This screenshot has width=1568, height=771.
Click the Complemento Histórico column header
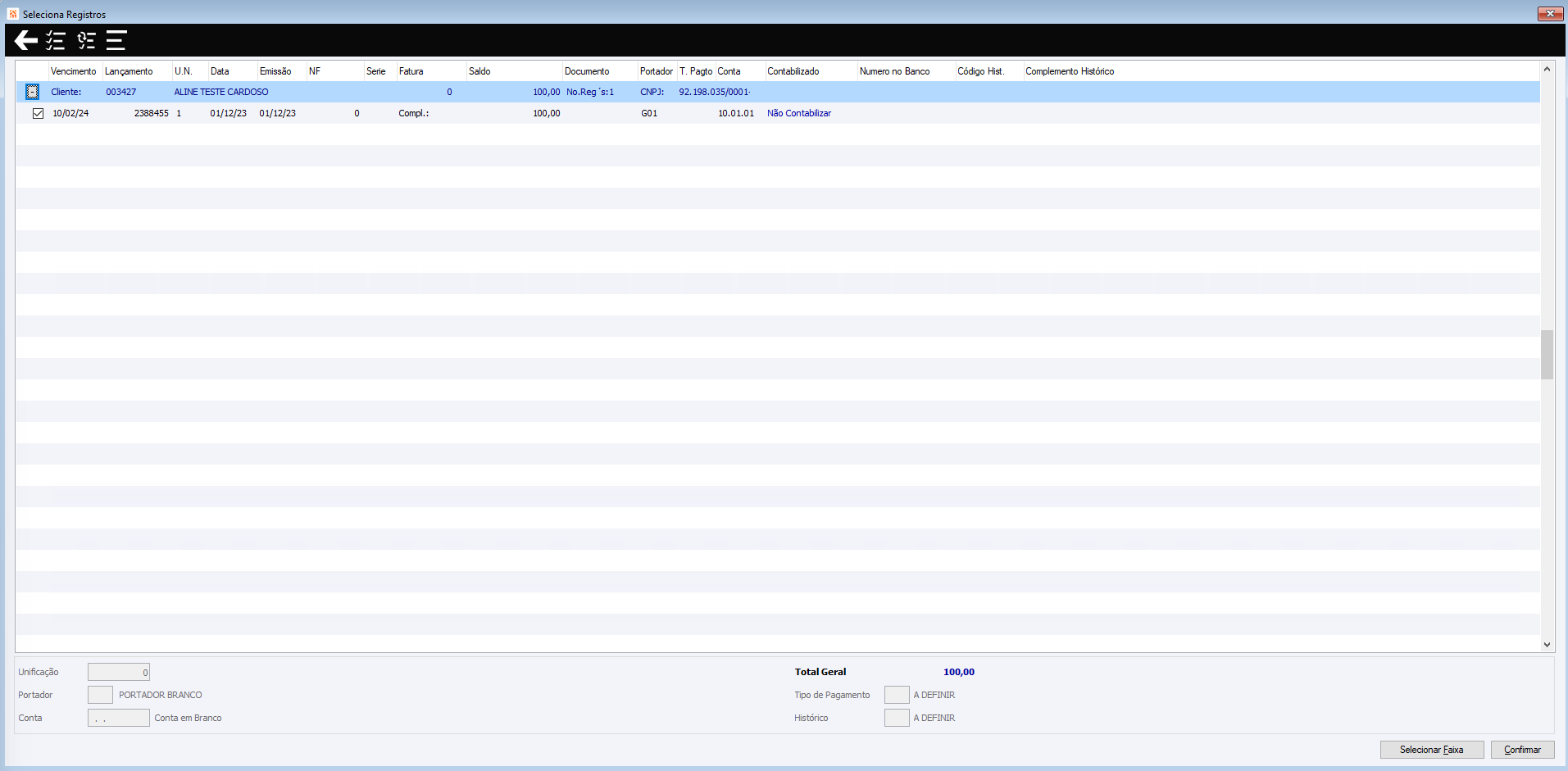[1070, 71]
